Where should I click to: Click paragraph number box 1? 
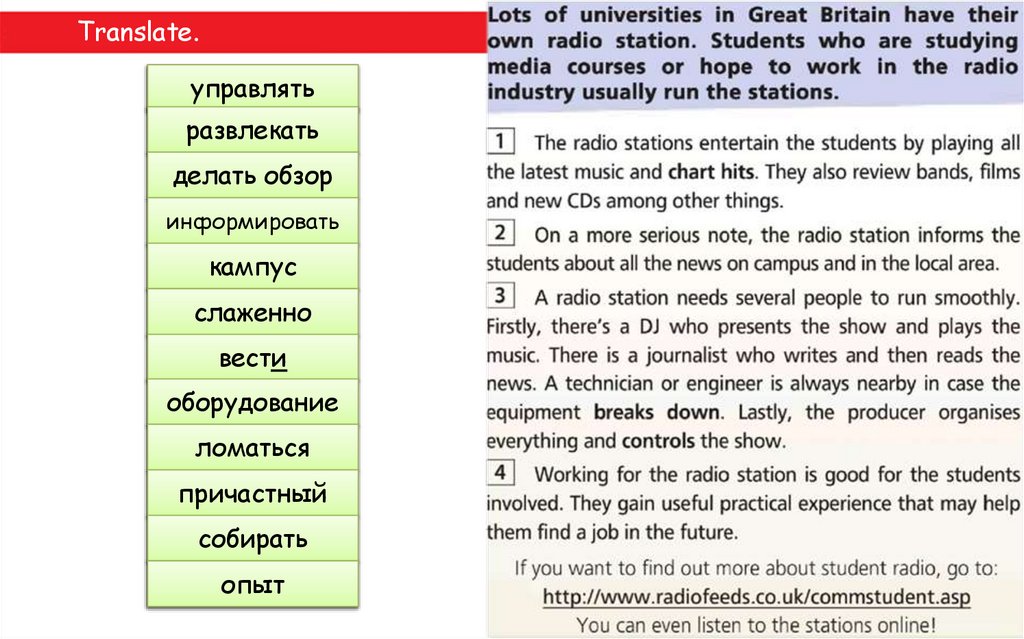click(500, 140)
